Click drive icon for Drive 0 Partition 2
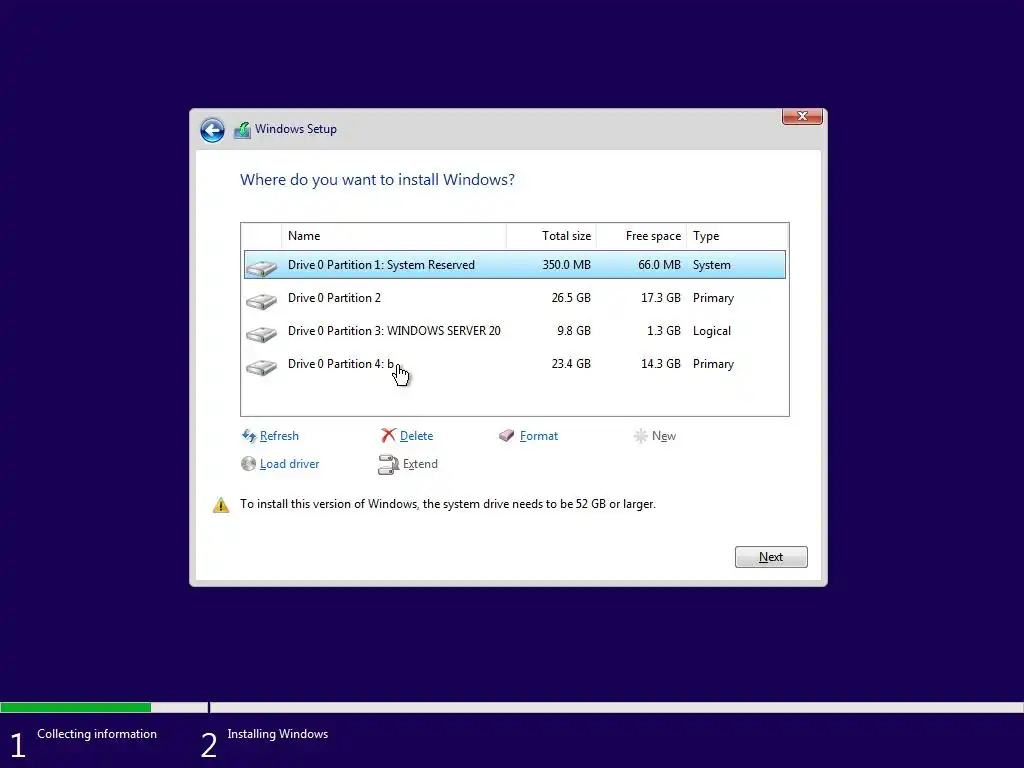 point(262,300)
